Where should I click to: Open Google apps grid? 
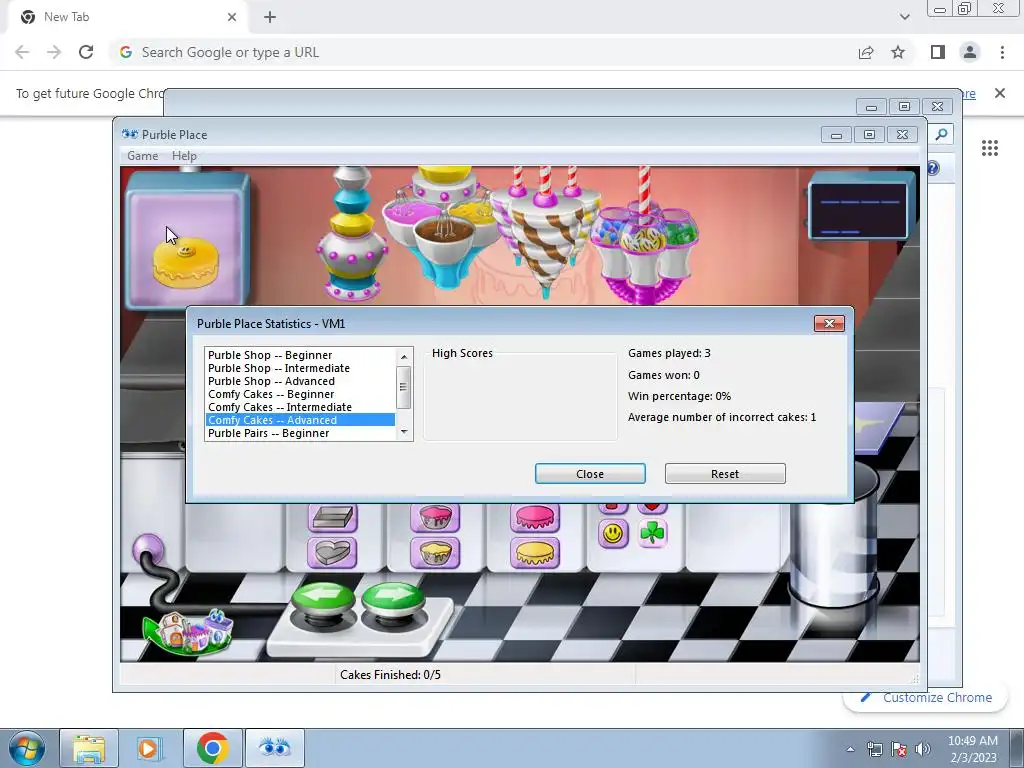point(990,148)
